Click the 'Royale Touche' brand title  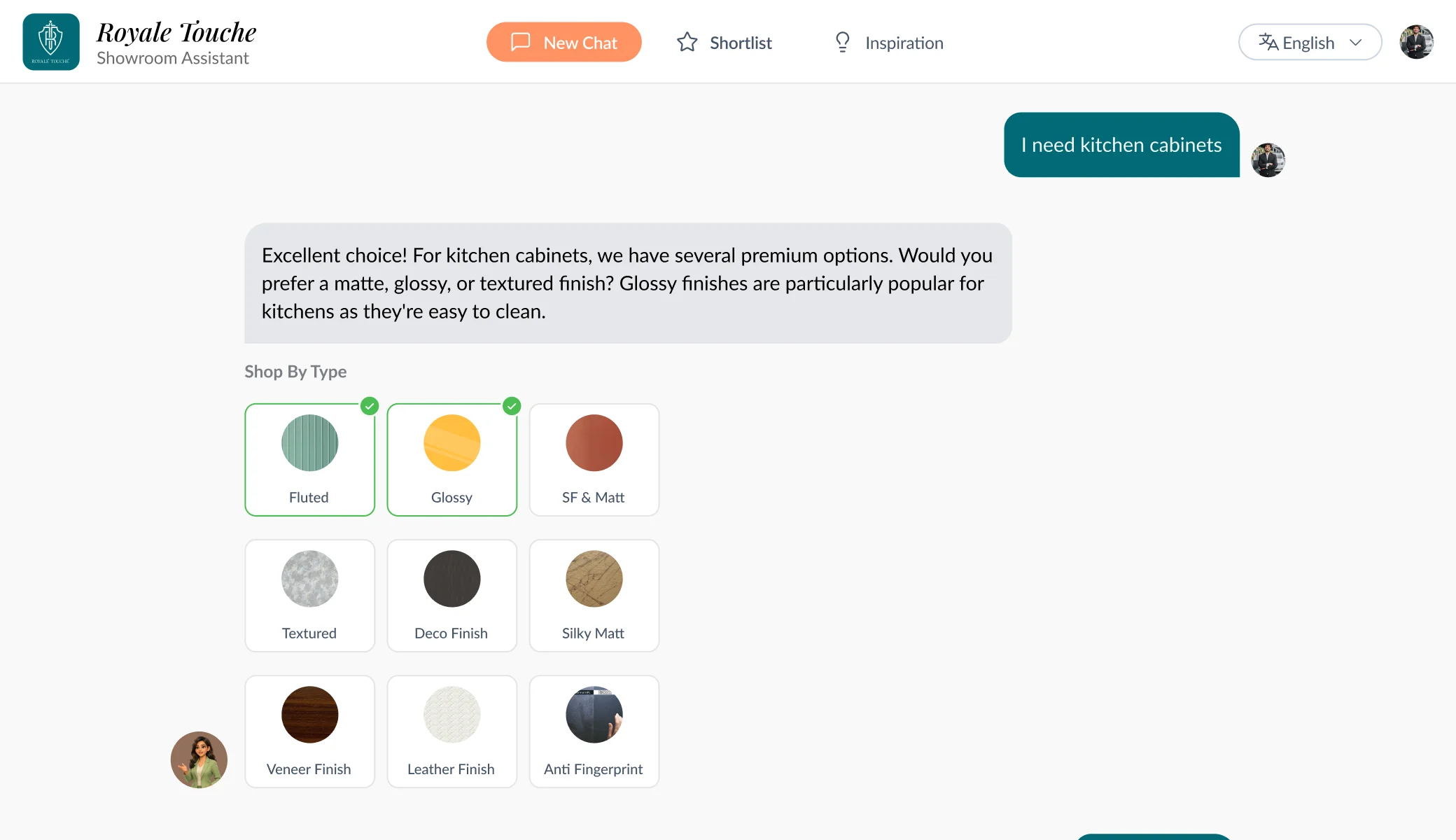click(x=176, y=32)
